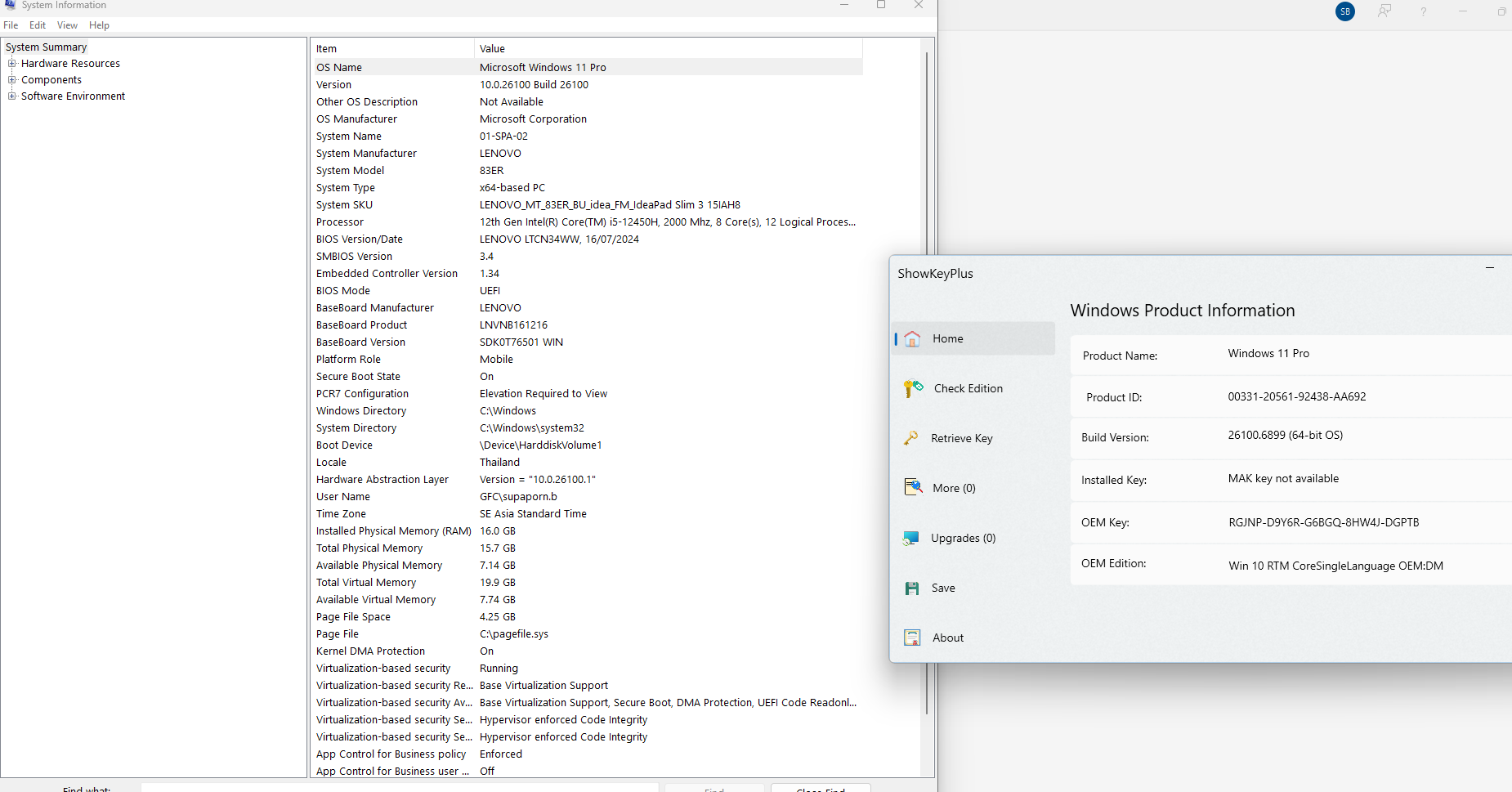Click the Home icon in ShowKeyPlus
Screen dimensions: 1512x792
click(x=912, y=338)
